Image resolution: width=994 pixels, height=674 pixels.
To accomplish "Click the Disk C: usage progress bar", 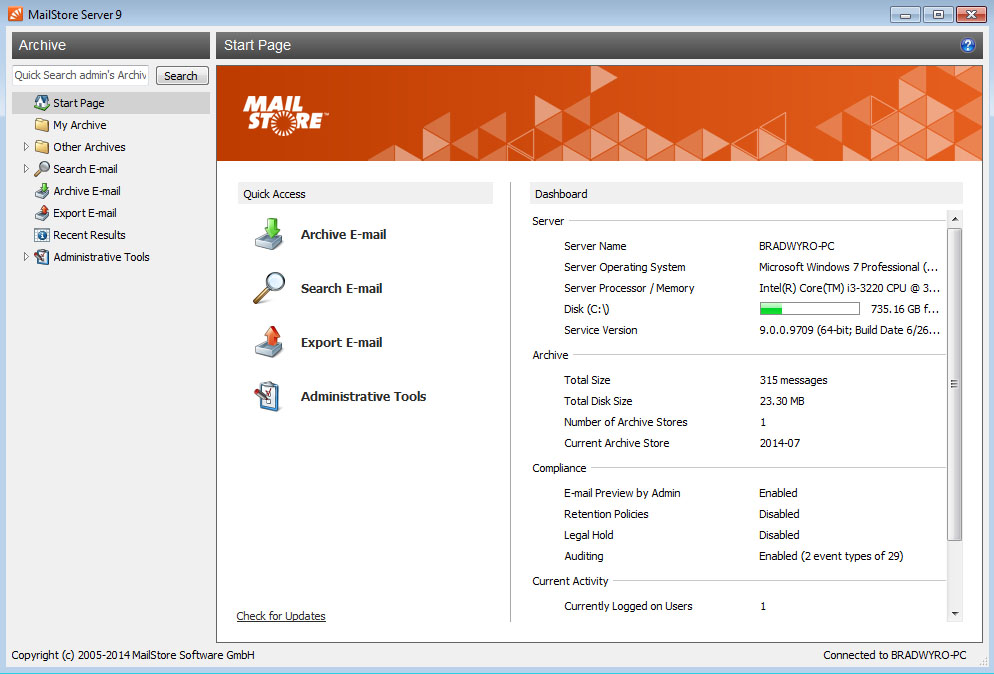I will point(809,309).
